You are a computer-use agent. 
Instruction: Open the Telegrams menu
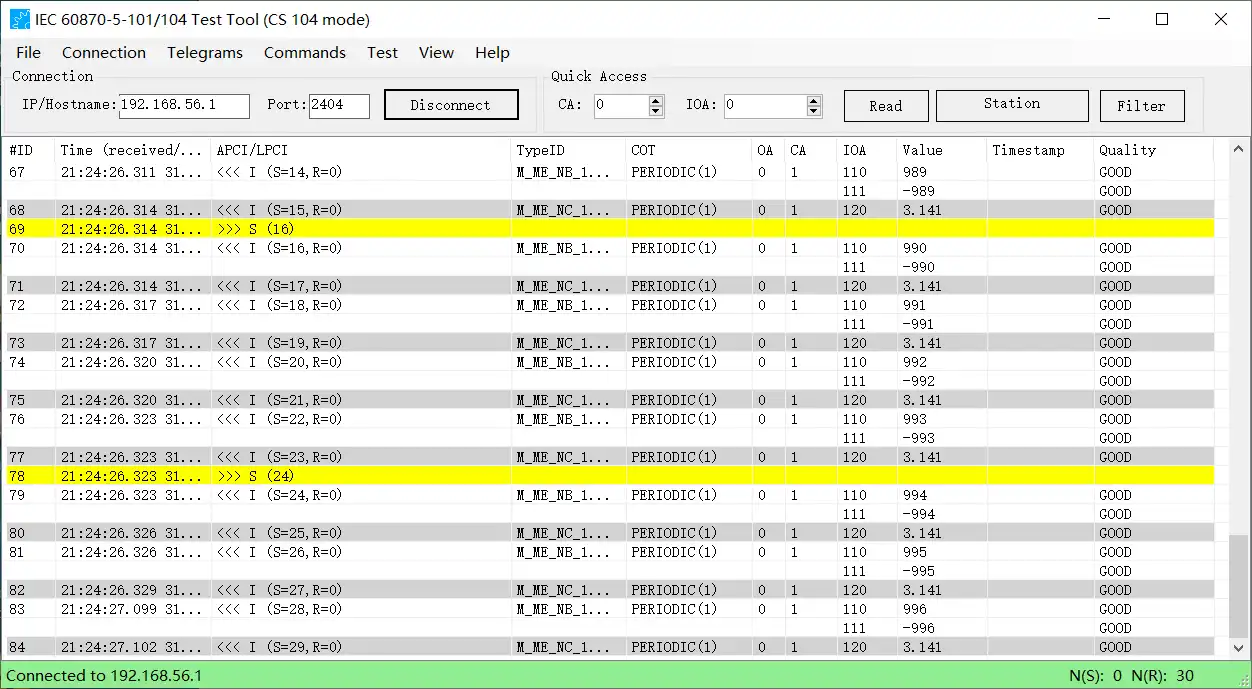coord(205,53)
